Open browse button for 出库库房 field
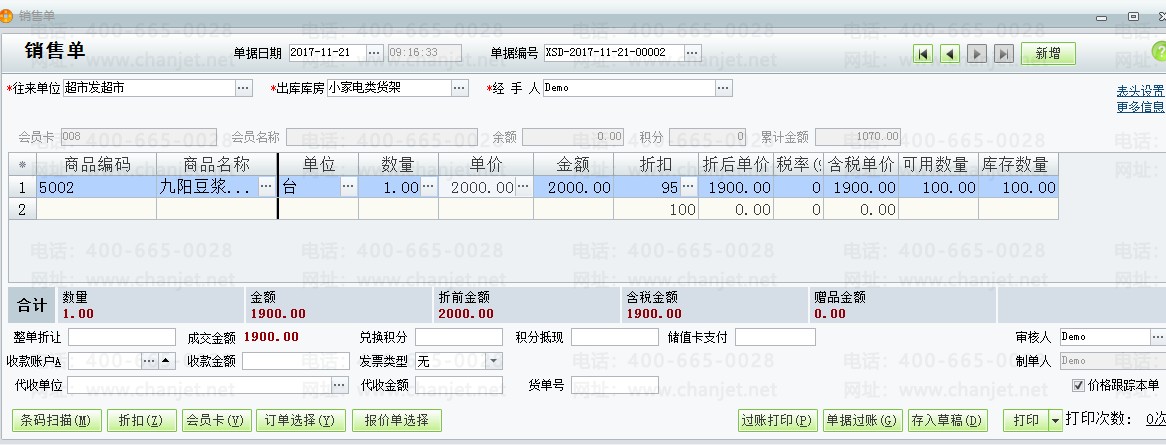The image size is (1166, 445). click(x=459, y=88)
